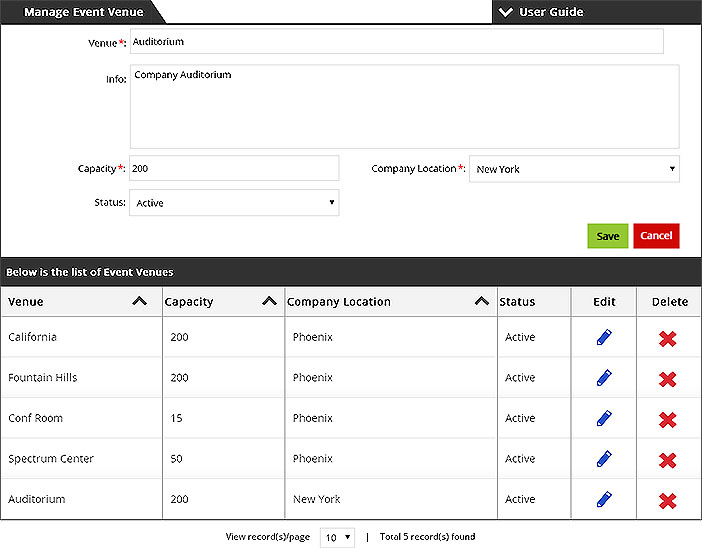
Task: Sort list by Venue column
Action: click(140, 301)
